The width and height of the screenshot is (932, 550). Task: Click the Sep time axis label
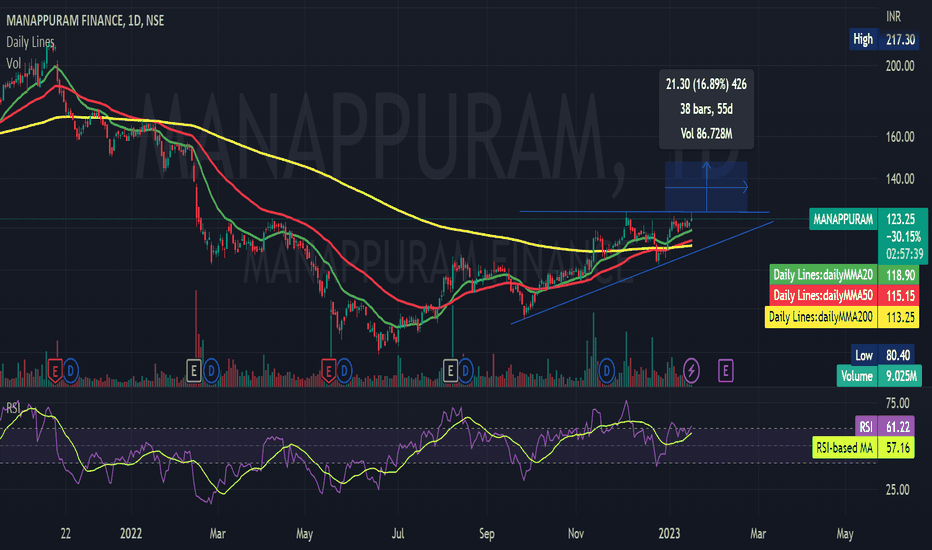pos(487,533)
